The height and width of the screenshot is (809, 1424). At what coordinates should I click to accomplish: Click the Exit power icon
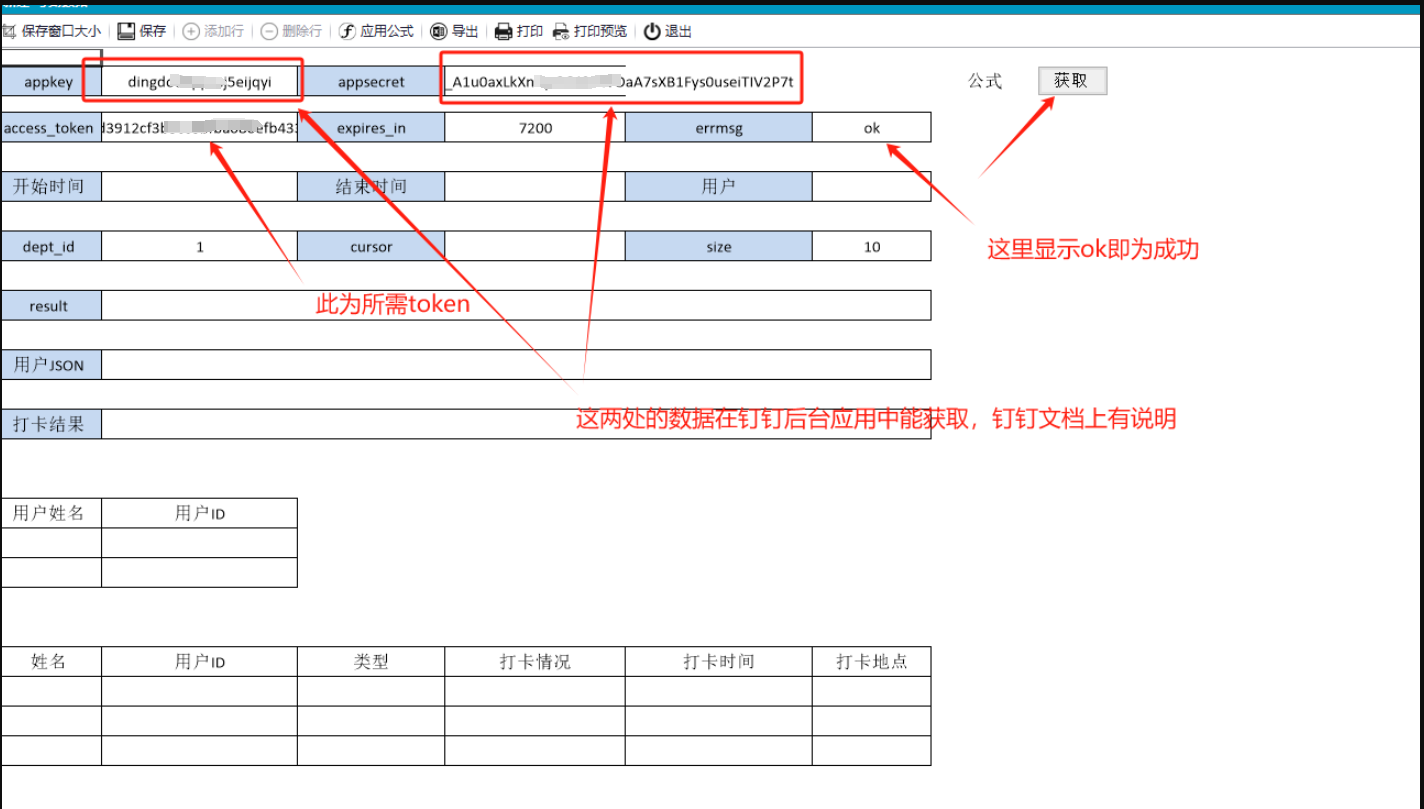[652, 31]
